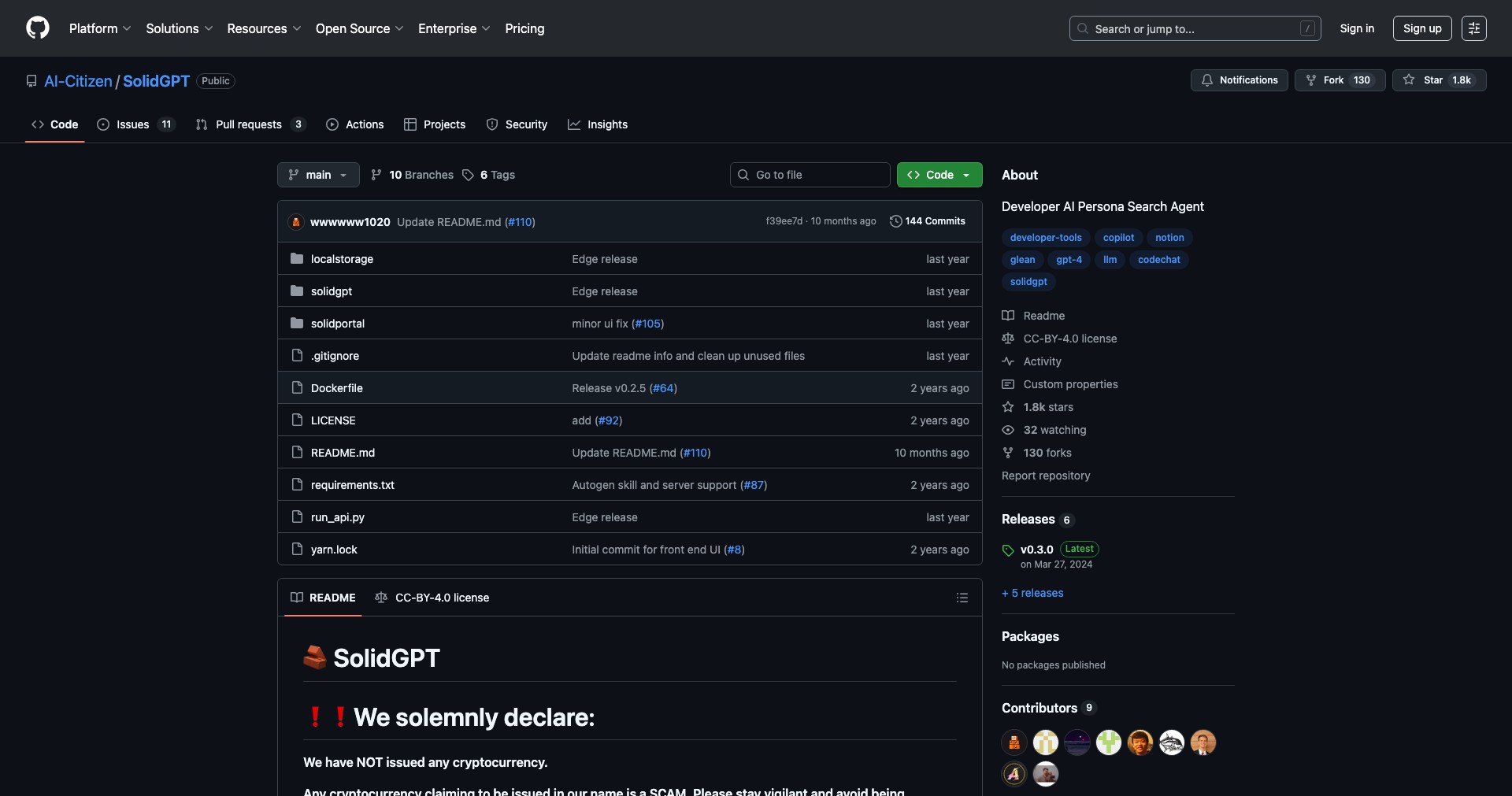Open the Resources dropdown
This screenshot has width=1512, height=796.
point(264,28)
